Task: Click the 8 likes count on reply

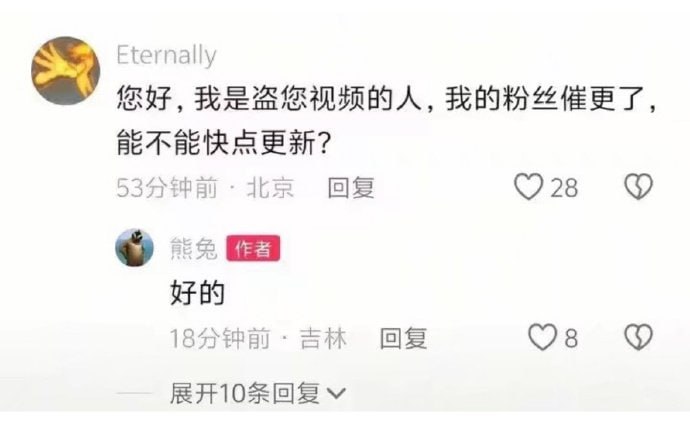Action: point(571,339)
